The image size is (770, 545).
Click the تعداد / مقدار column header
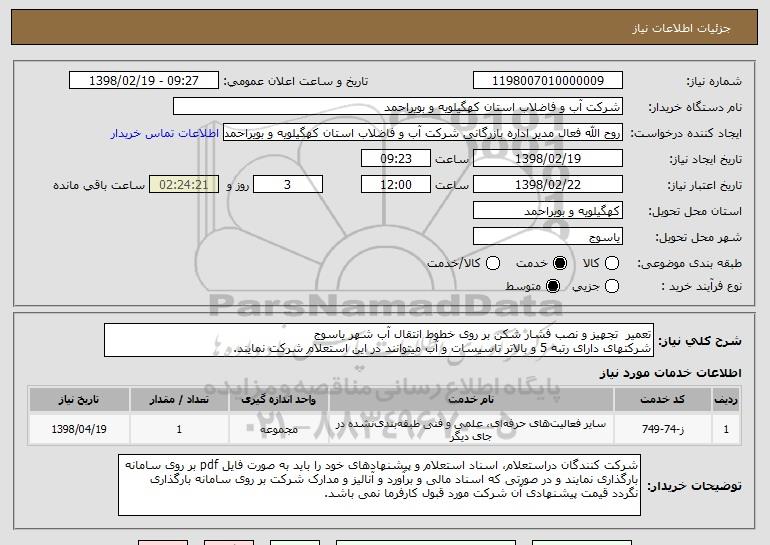pyautogui.click(x=179, y=400)
